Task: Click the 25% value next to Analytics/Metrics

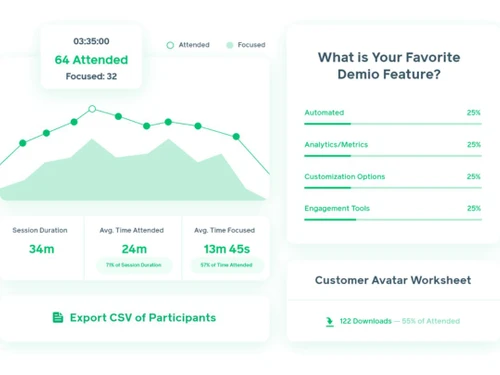Action: (474, 145)
